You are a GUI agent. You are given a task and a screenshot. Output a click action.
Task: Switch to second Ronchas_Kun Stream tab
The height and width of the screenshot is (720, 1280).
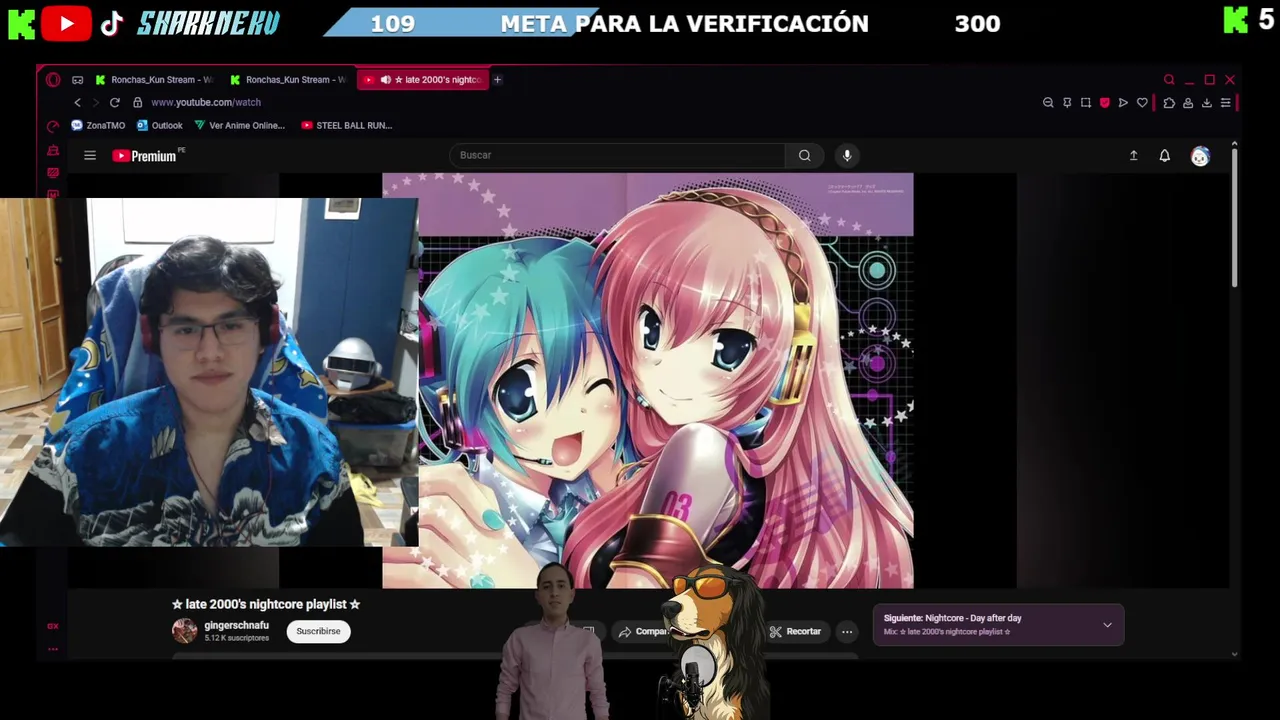click(289, 80)
